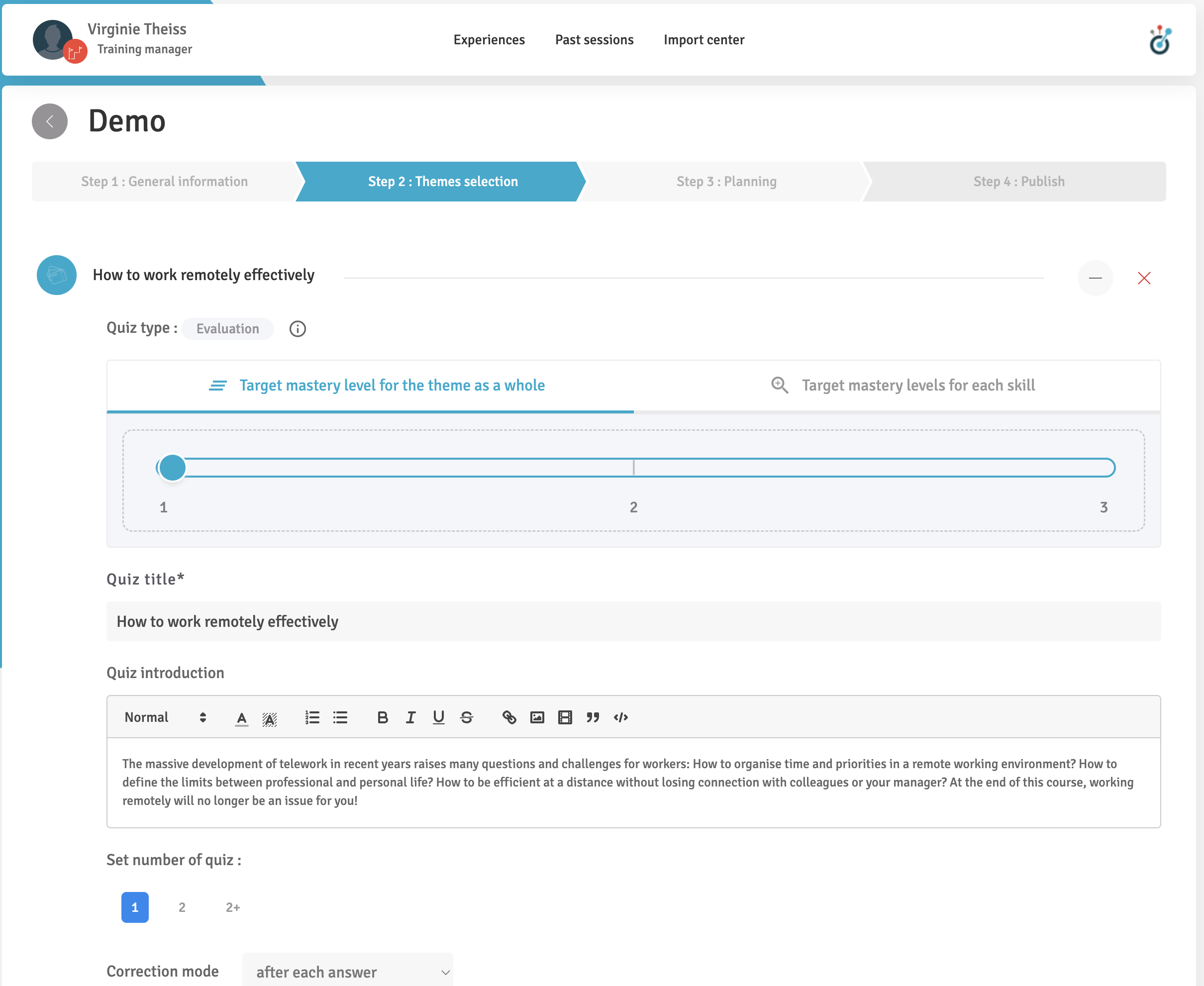Image resolution: width=1204 pixels, height=986 pixels.
Task: Insert a hyperlink
Action: [x=509, y=717]
